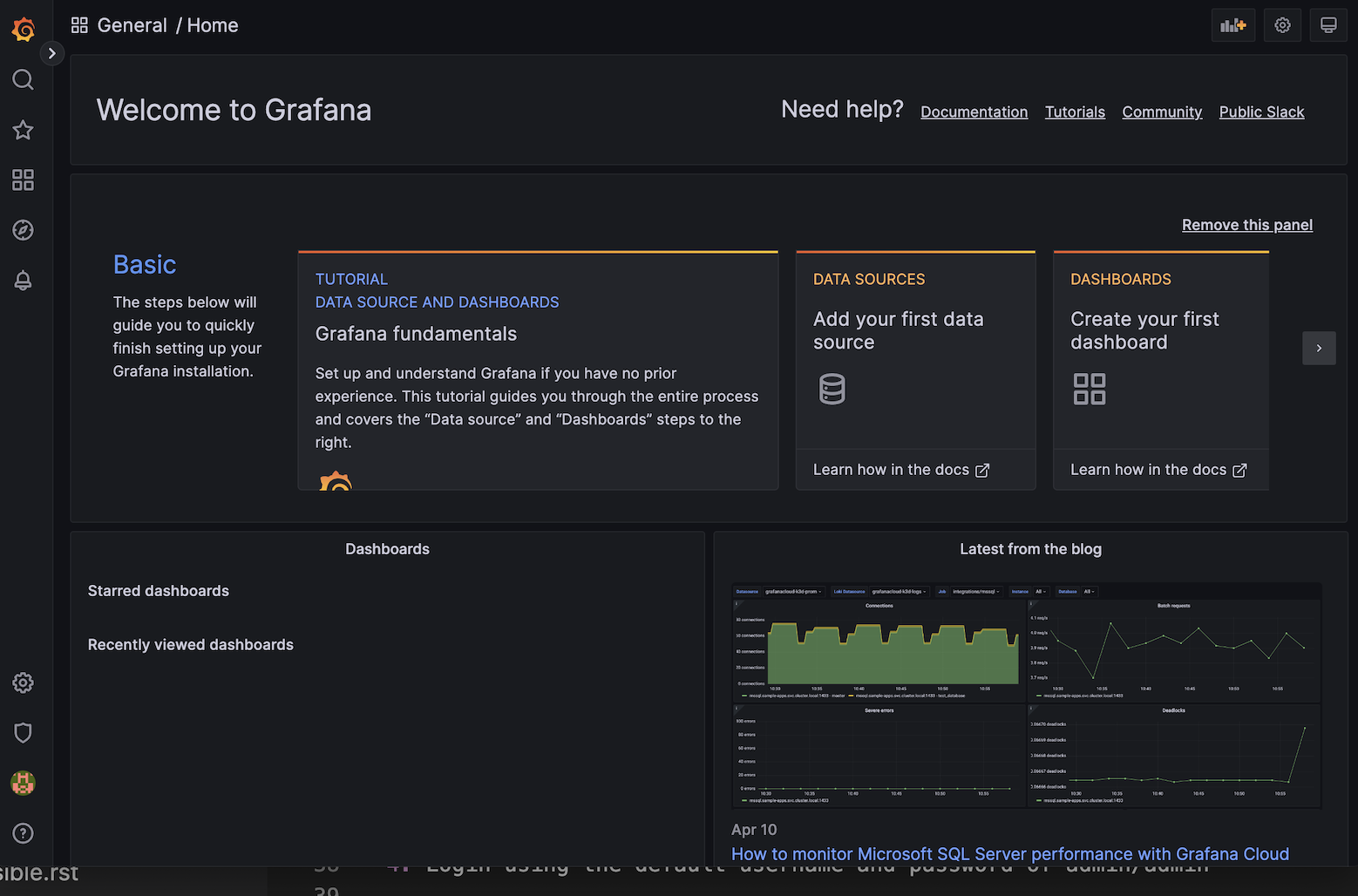Click the Grafana logo on the tutorial card
1358x896 pixels.
click(x=336, y=480)
